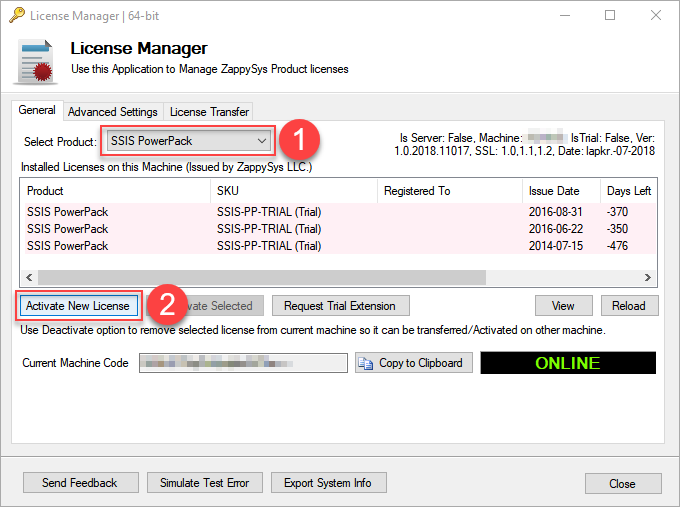Click Simulate Test Error button
680x507 pixels.
pyautogui.click(x=205, y=483)
